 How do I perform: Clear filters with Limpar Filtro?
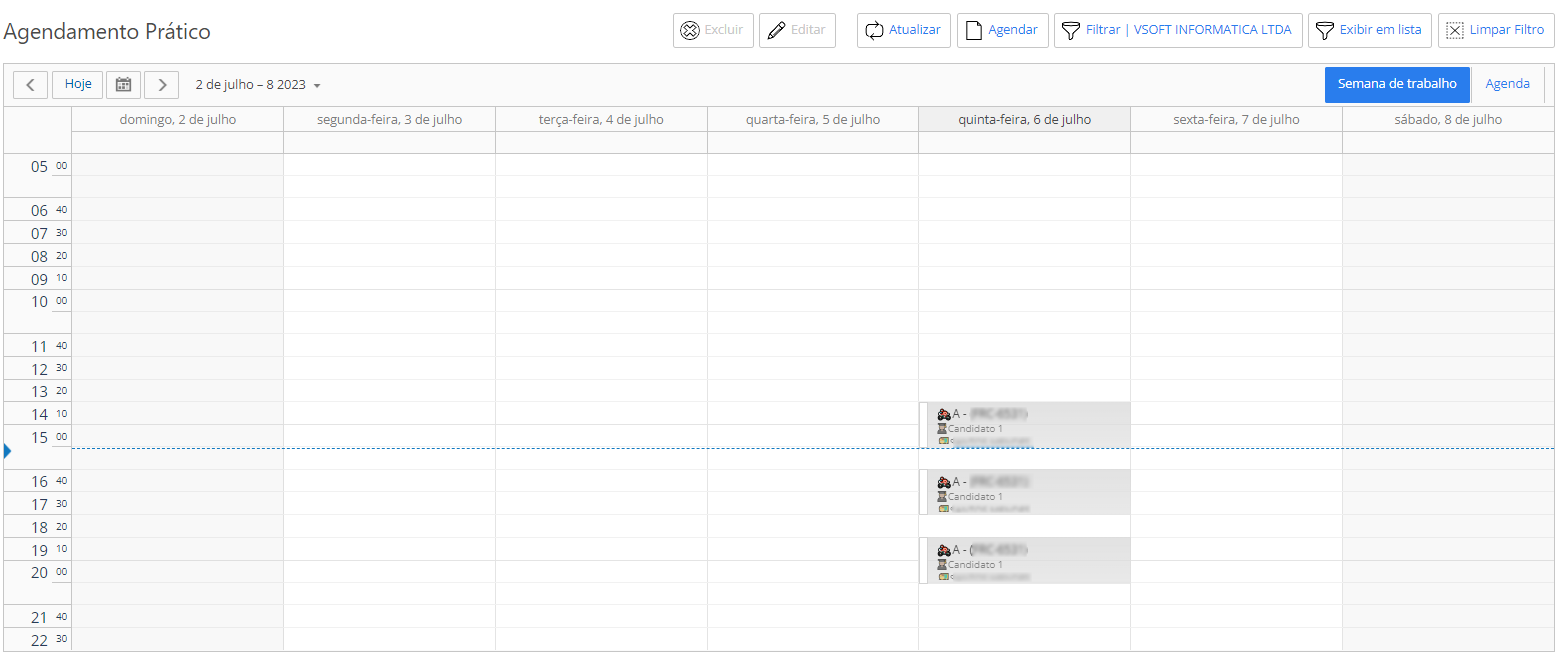click(1495, 30)
